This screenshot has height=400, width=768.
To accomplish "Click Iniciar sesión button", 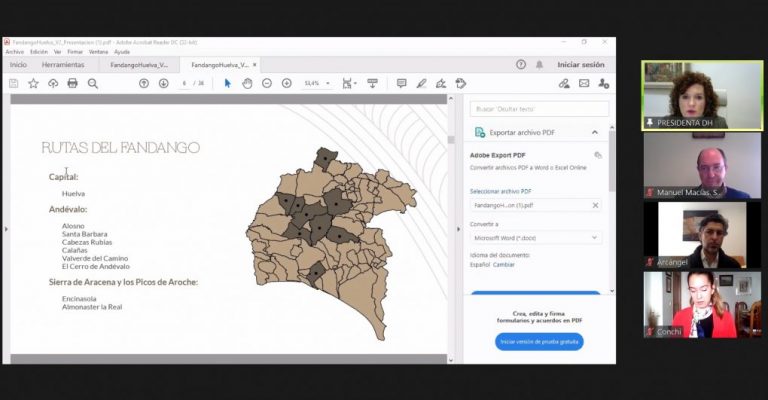I will (x=581, y=65).
